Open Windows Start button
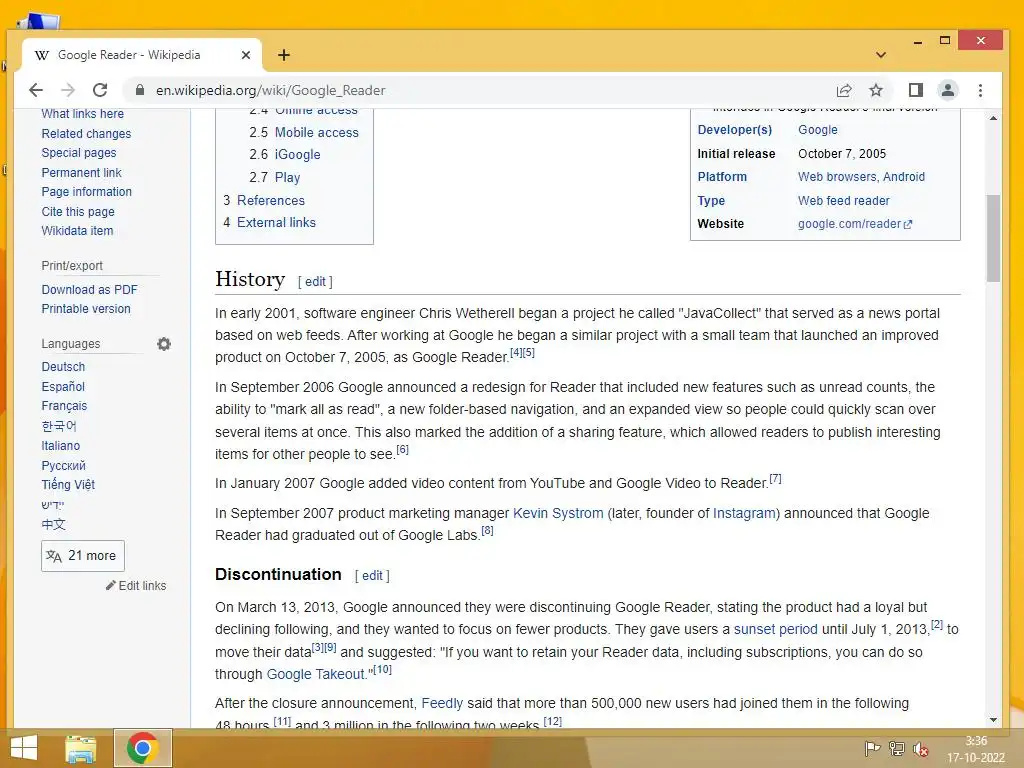The width and height of the screenshot is (1024, 768). click(24, 748)
